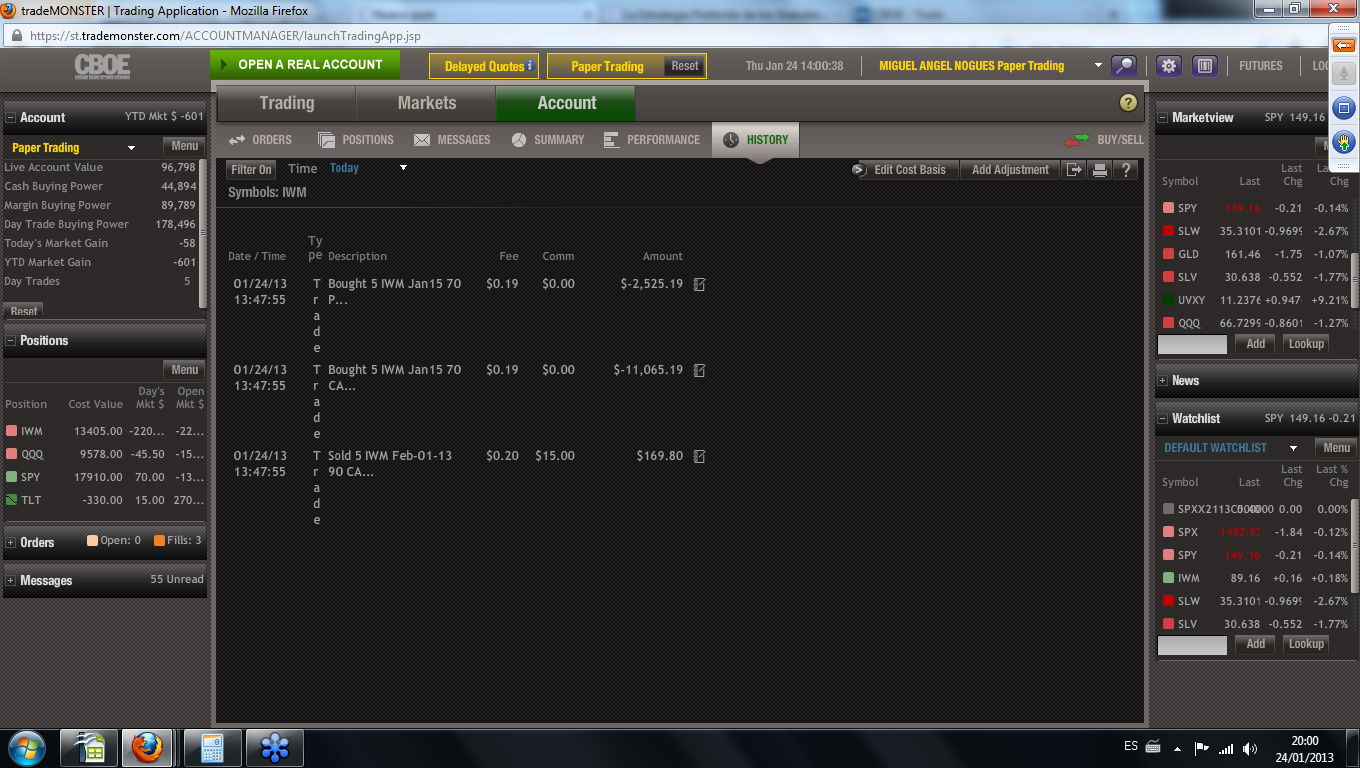Collapse the Watchlist panel
The width and height of the screenshot is (1360, 768).
(1163, 419)
